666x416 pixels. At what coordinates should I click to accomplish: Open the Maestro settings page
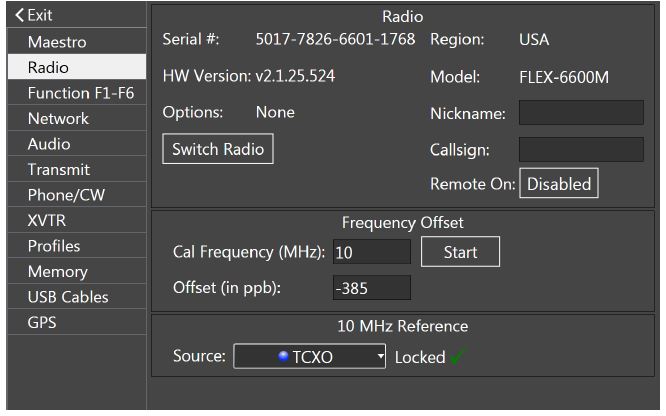coord(77,42)
